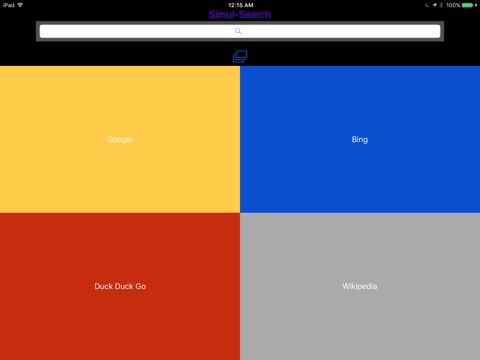
Task: Tap the Bluetooth icon in status bar
Action: tap(441, 5)
